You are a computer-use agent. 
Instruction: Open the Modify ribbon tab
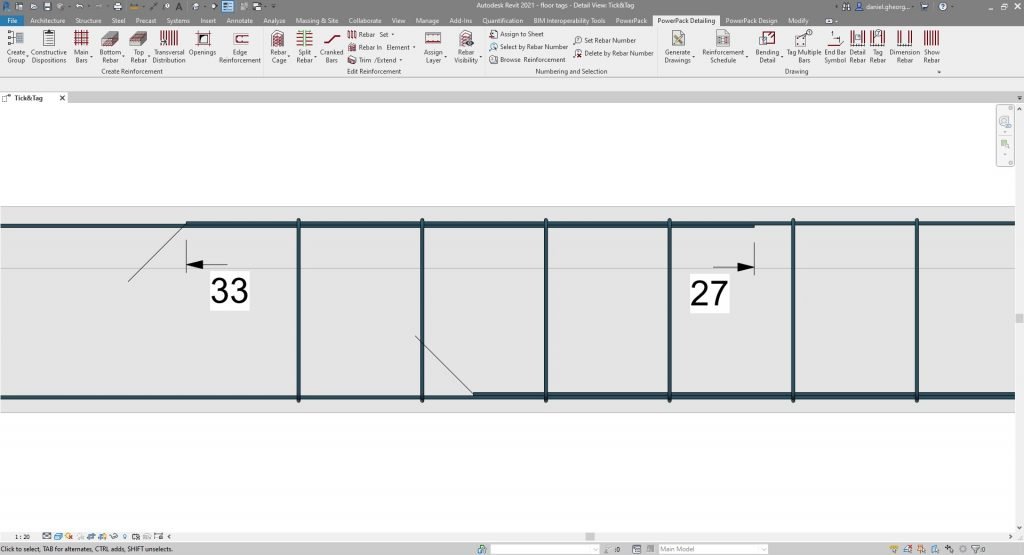pos(798,21)
